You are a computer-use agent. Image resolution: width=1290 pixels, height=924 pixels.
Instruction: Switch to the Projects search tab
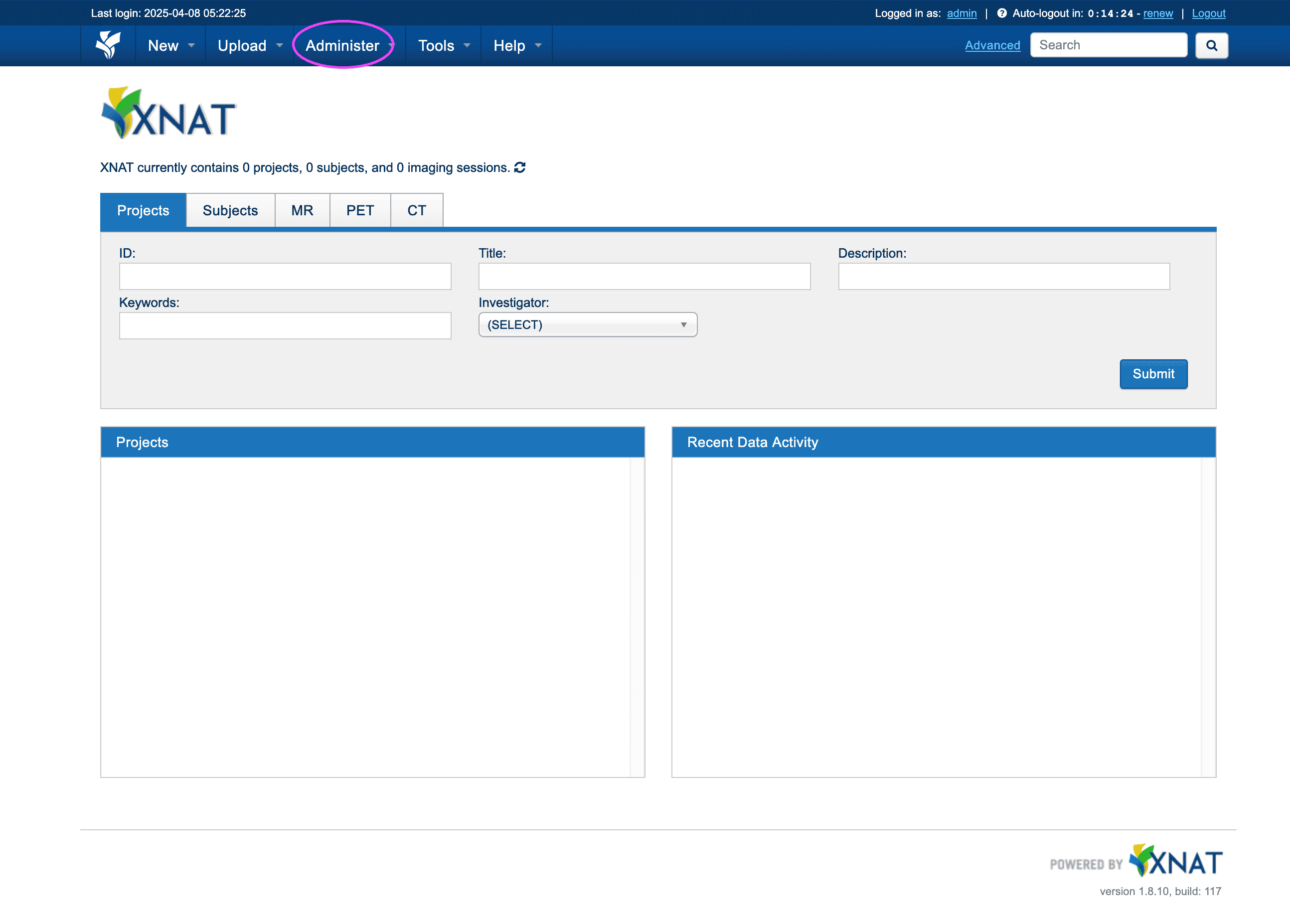coord(144,210)
